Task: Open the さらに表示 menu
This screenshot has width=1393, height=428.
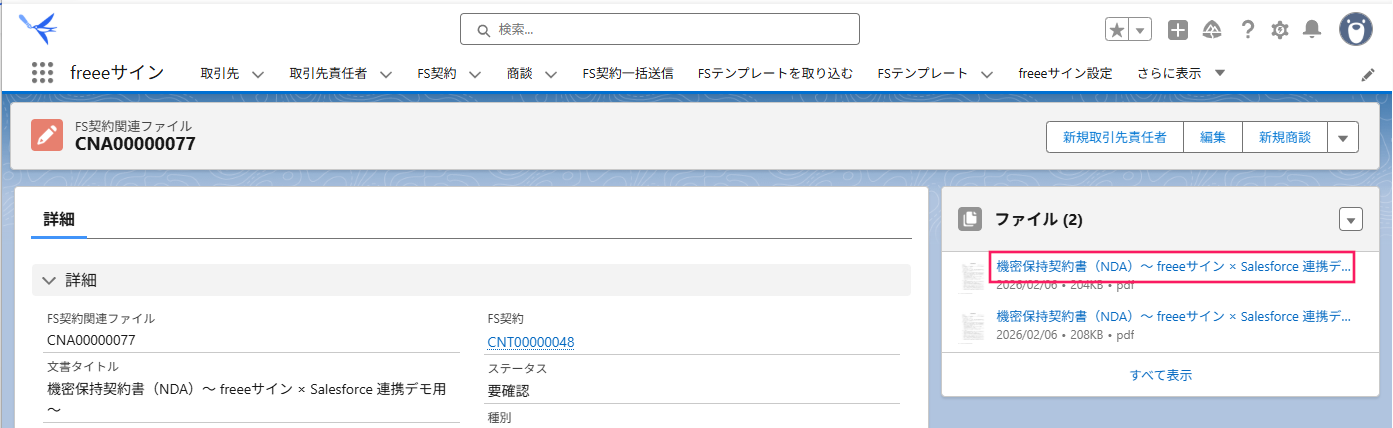Action: tap(1181, 73)
